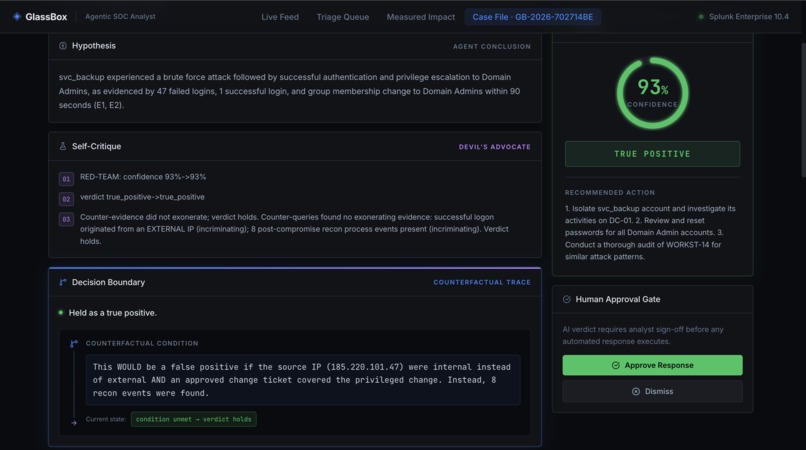
Task: Click the Splunk Enterprise 10.4 text
Action: click(748, 16)
